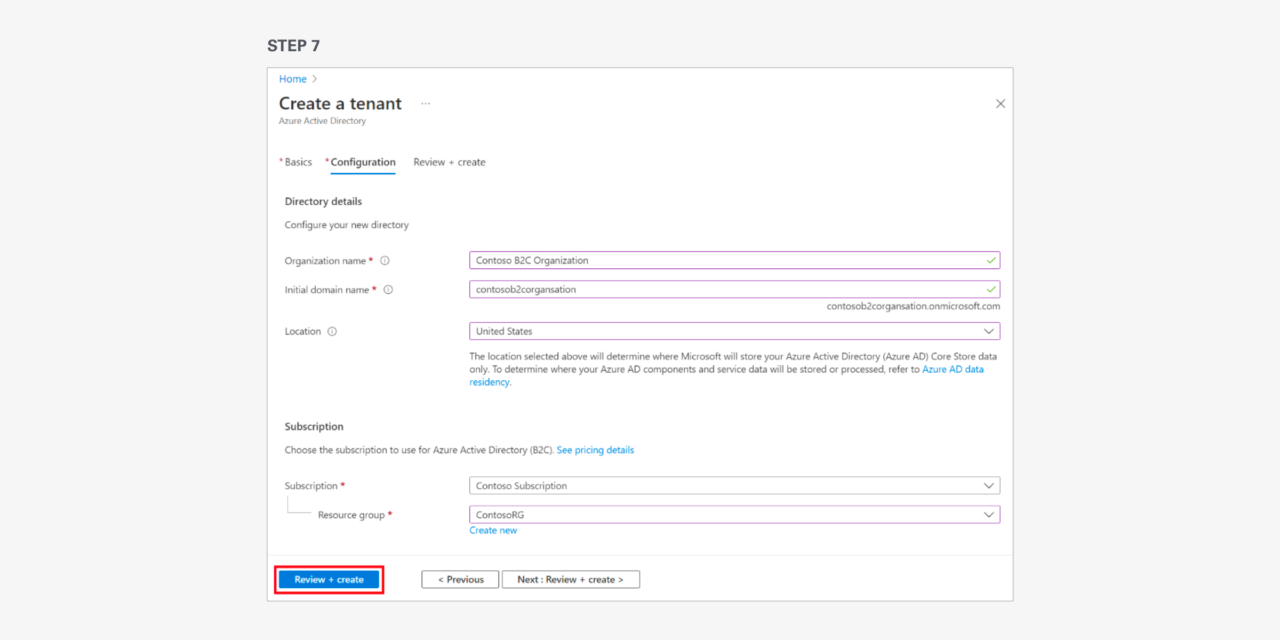Open the Location dropdown
Image resolution: width=1280 pixels, height=640 pixels.
[735, 331]
